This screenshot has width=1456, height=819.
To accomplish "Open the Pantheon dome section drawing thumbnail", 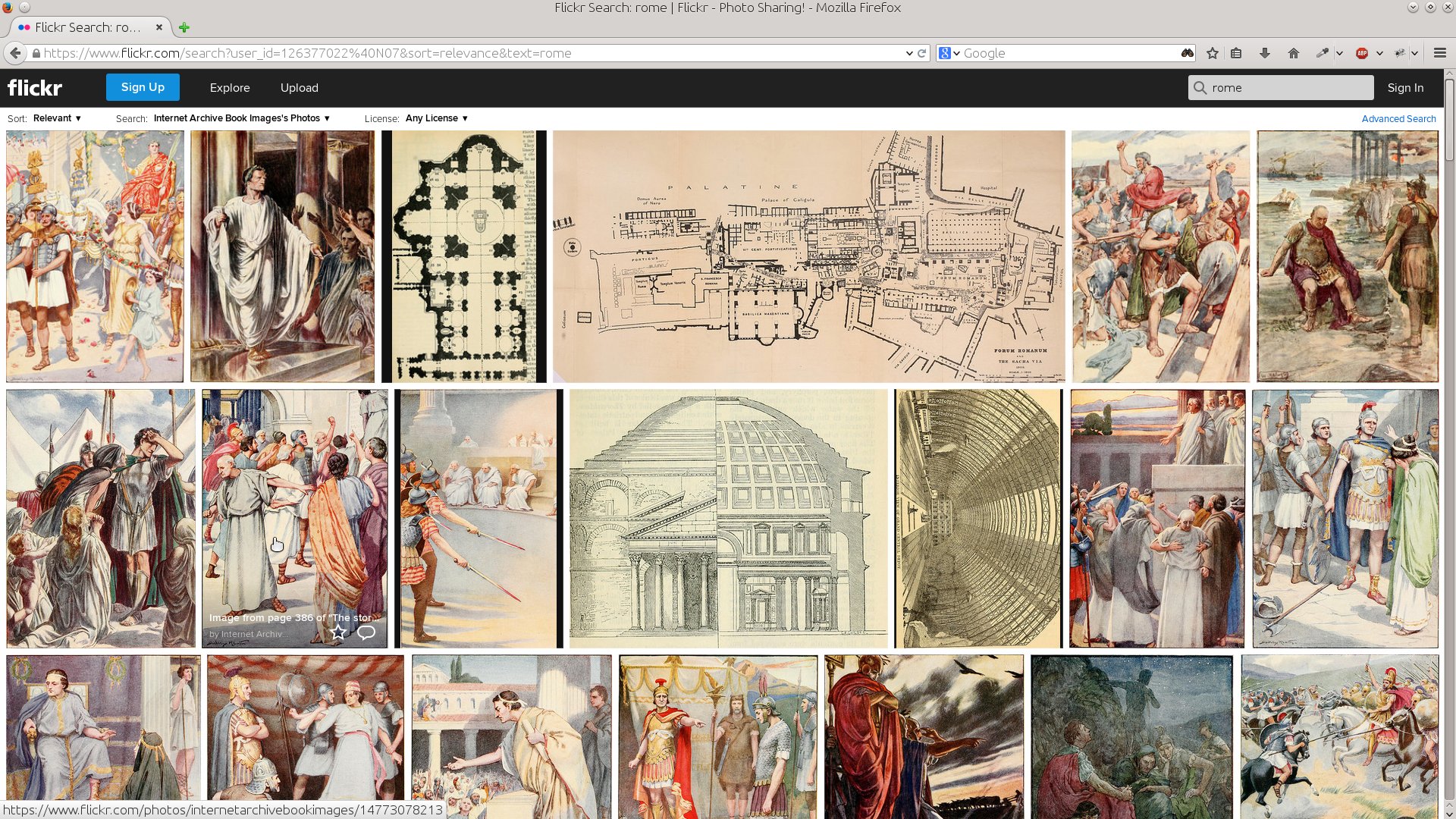I will pyautogui.click(x=728, y=519).
